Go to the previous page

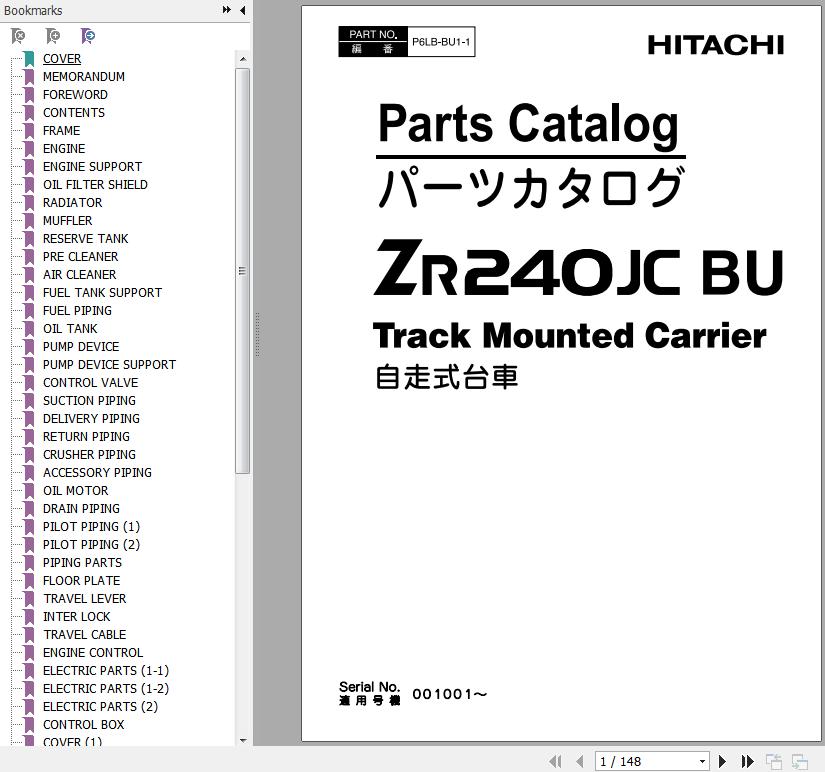(580, 761)
